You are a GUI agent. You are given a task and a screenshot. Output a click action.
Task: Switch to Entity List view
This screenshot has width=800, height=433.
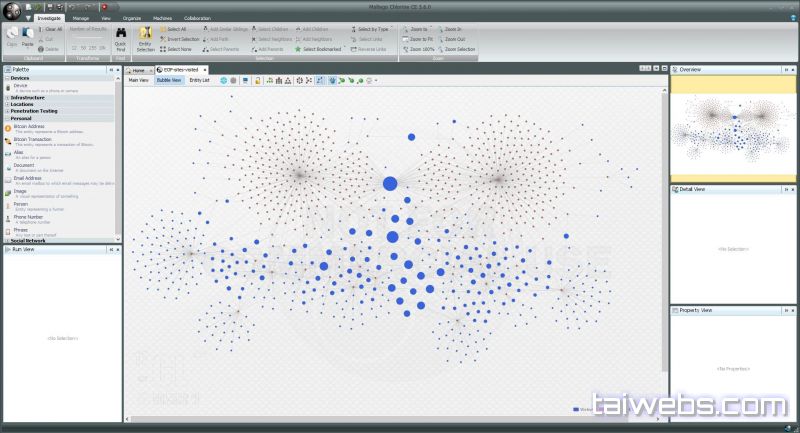coord(200,80)
